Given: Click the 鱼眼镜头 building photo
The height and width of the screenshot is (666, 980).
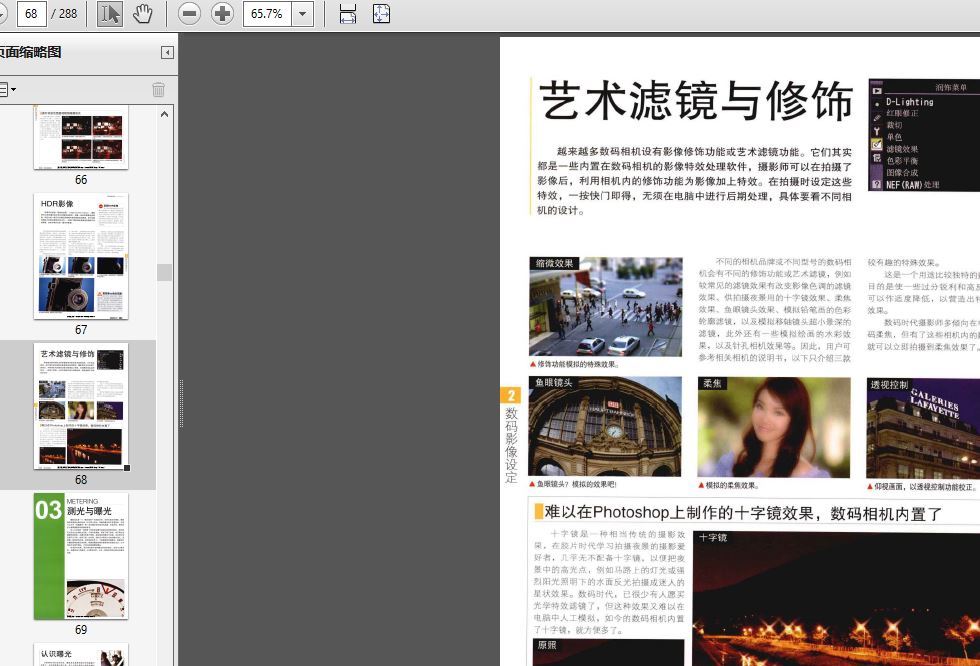Looking at the screenshot, I should point(605,426).
